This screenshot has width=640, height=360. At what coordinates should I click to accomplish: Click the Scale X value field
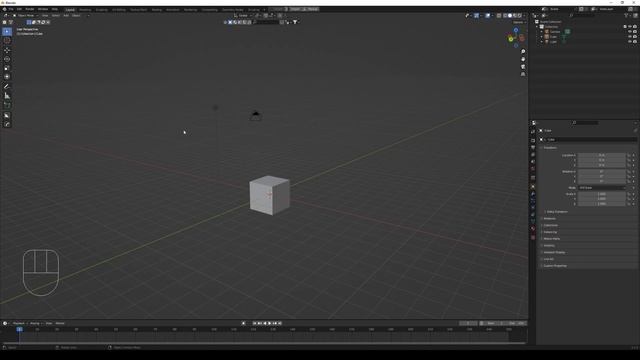click(602, 194)
